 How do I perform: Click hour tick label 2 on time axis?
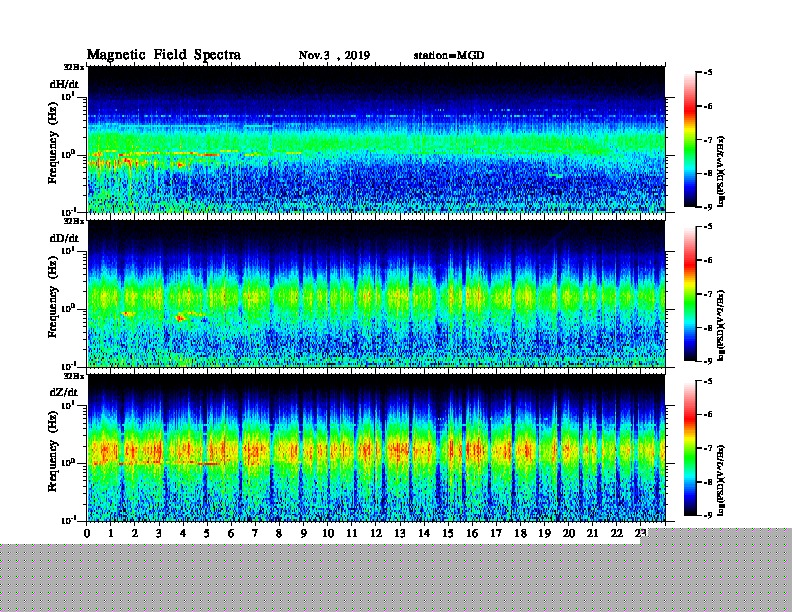point(135,533)
